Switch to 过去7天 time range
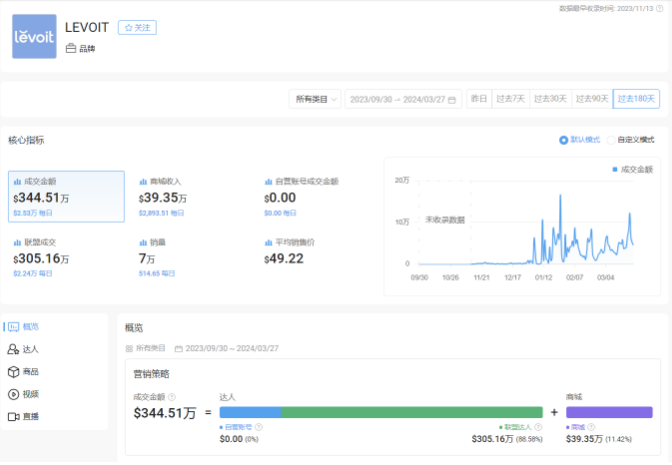This screenshot has width=672, height=465. pos(510,99)
